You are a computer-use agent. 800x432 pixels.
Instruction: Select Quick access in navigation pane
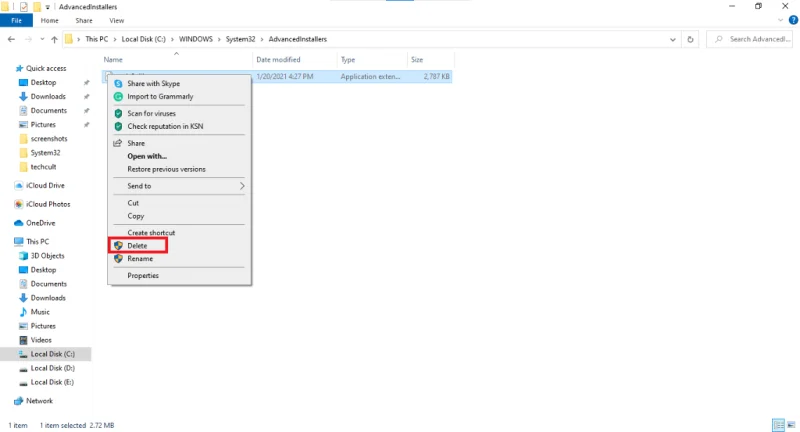[x=46, y=68]
